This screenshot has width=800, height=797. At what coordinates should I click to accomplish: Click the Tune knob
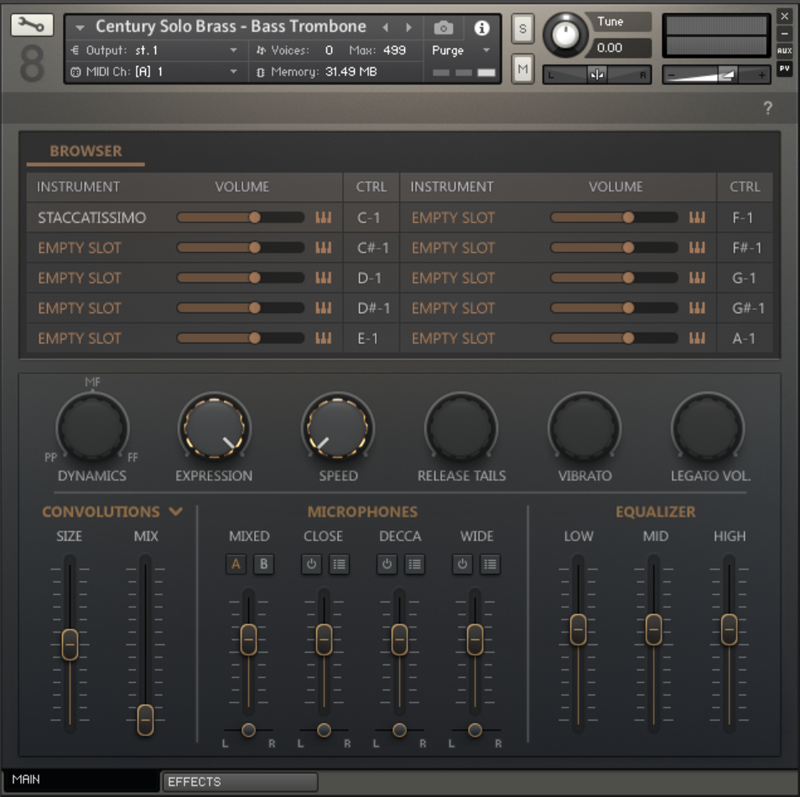[x=565, y=35]
